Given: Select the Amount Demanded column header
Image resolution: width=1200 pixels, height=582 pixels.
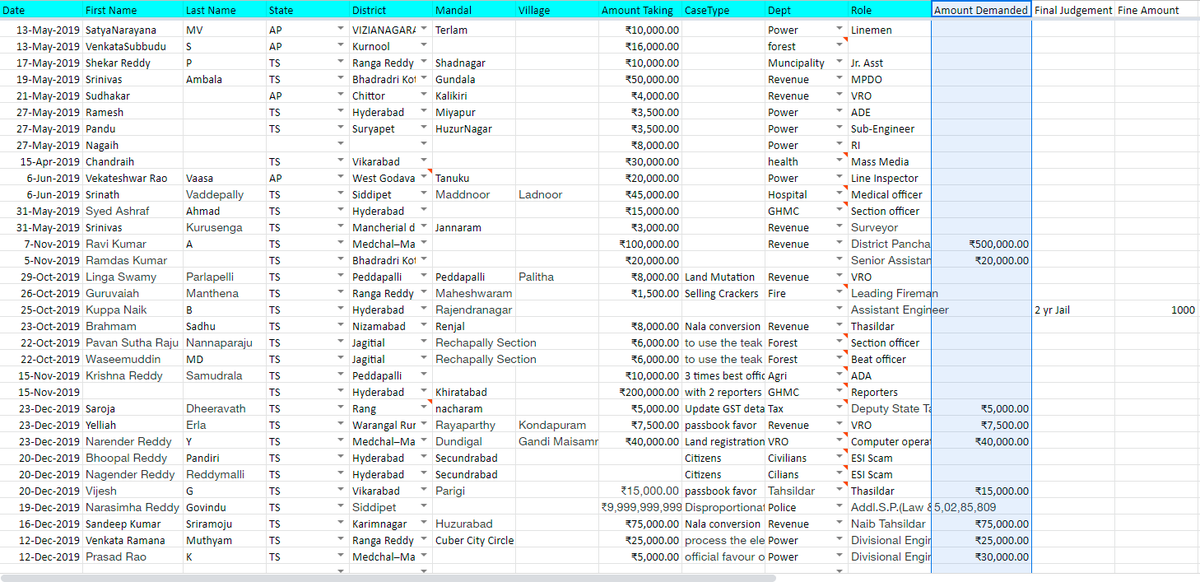Looking at the screenshot, I should click(x=981, y=10).
